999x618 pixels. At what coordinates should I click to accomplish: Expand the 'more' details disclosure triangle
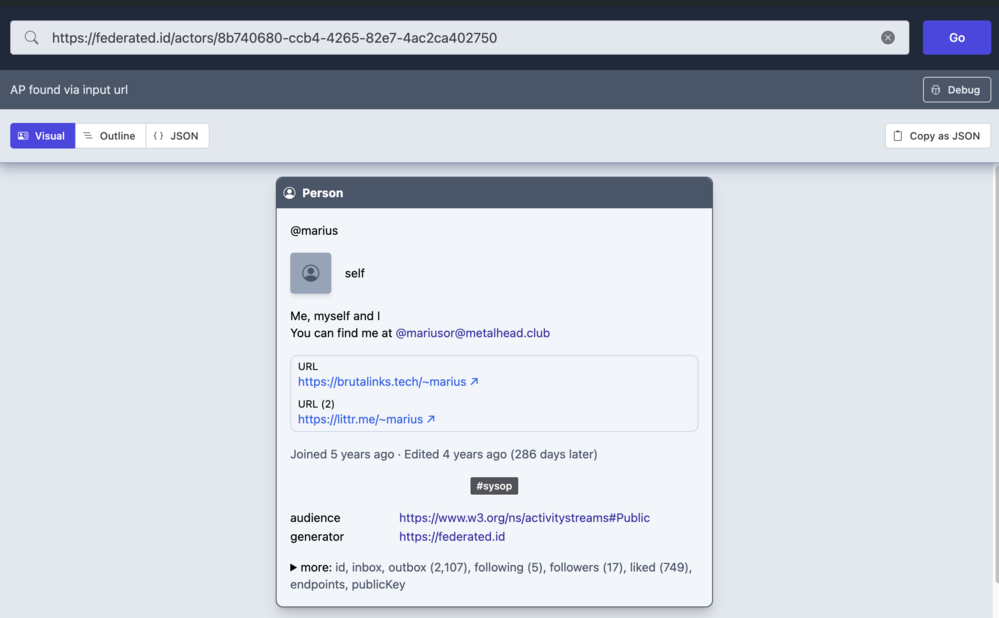pyautogui.click(x=294, y=568)
